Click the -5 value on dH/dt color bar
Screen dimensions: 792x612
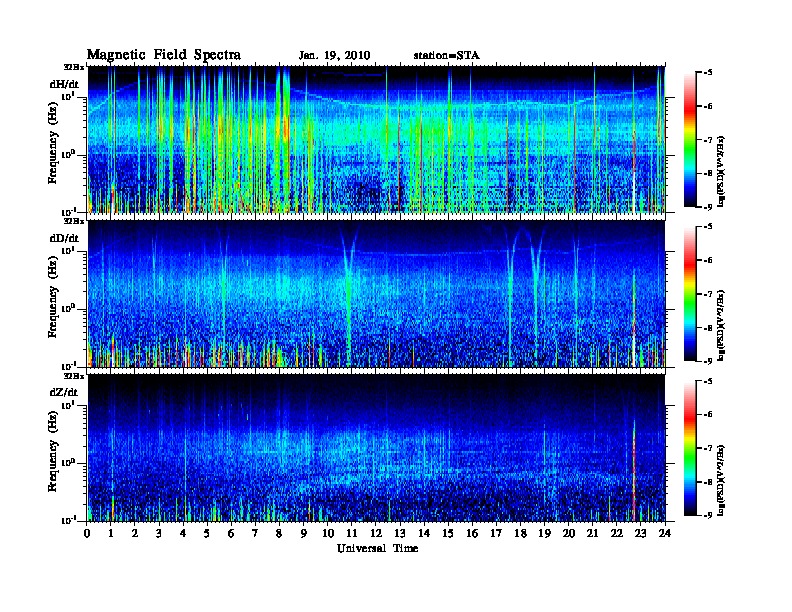pos(708,73)
